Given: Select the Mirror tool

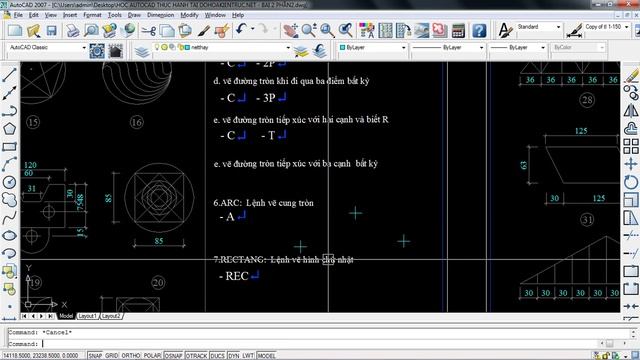Looking at the screenshot, I should [631, 111].
